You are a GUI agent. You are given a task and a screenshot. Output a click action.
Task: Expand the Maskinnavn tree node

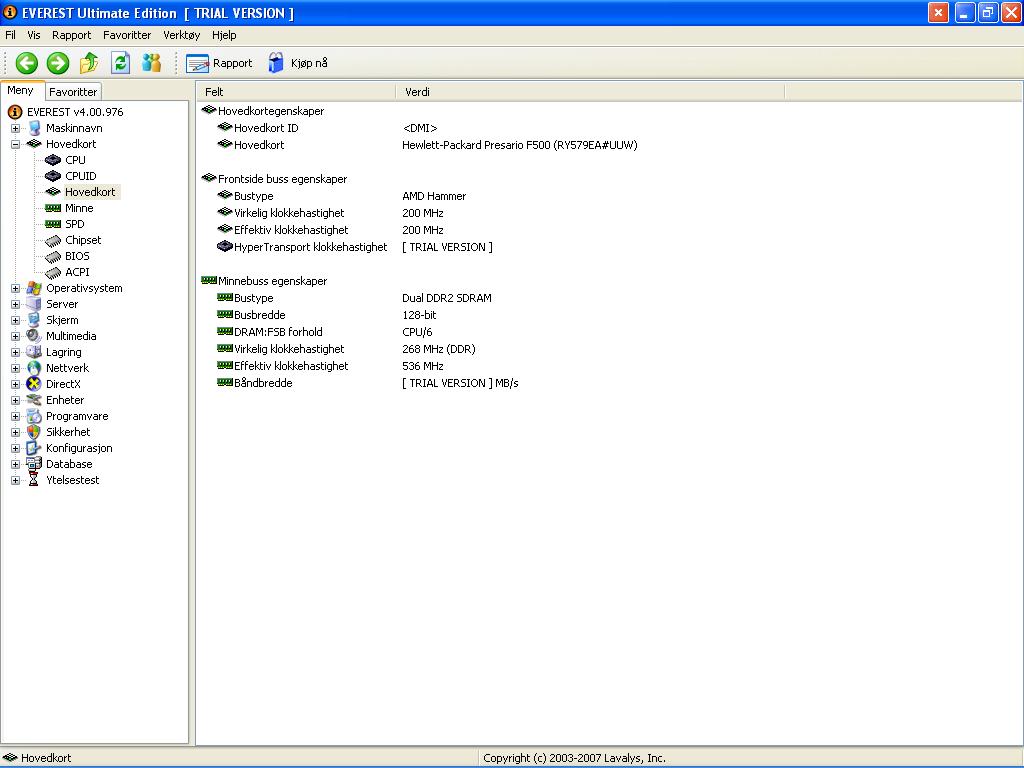(x=15, y=129)
